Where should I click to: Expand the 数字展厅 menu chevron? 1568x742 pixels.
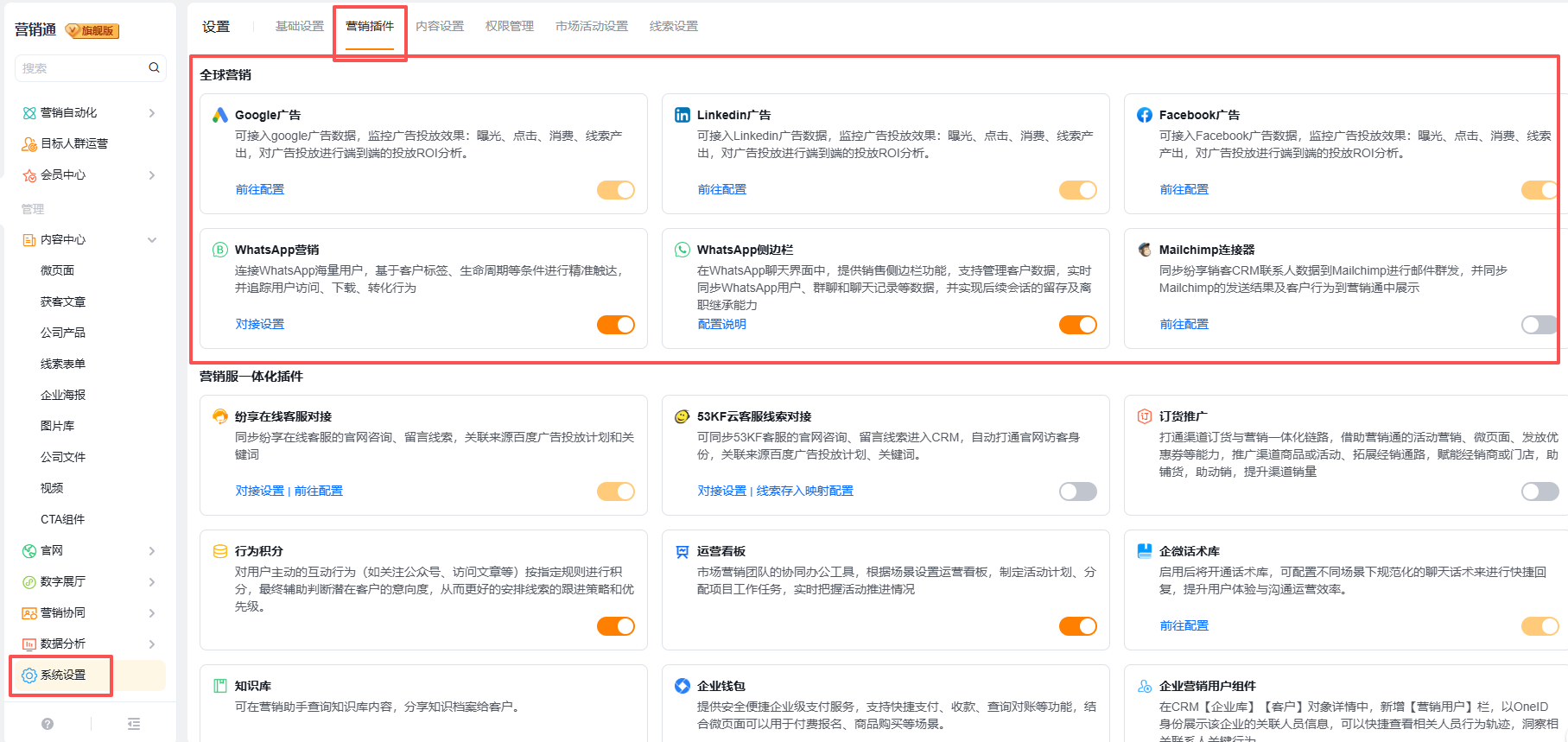[x=152, y=582]
